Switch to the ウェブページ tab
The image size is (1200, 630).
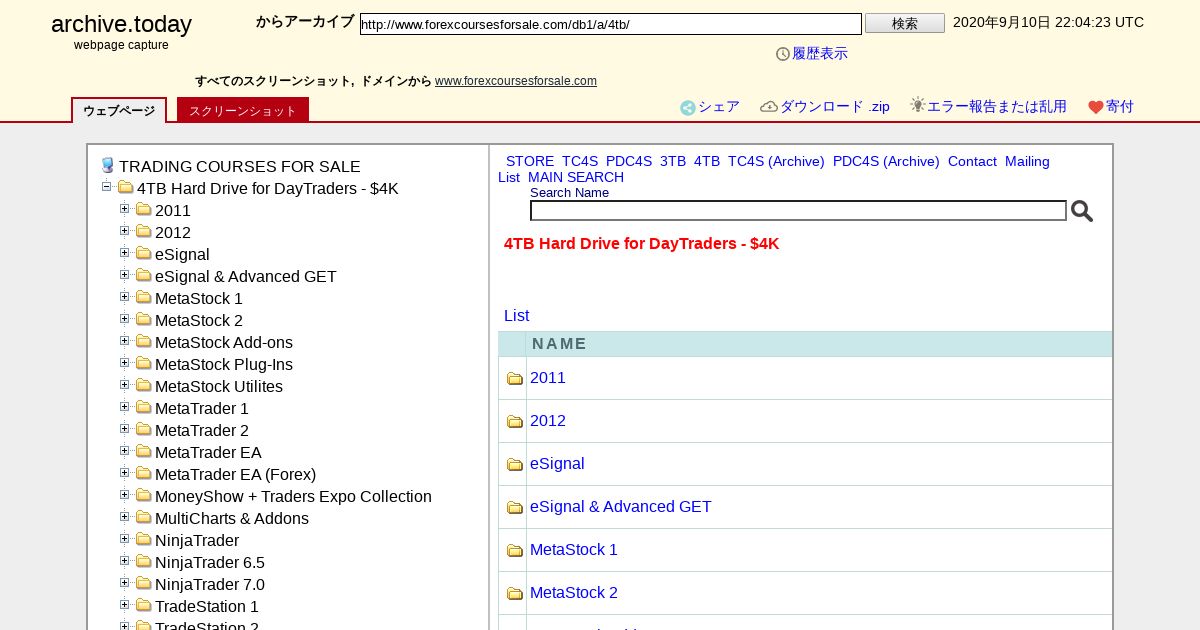[x=119, y=110]
